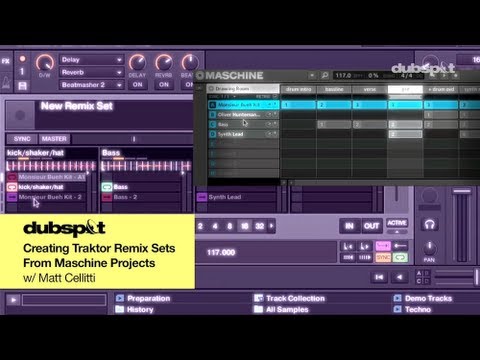Click the Bass slot waveform
Screen dimensions: 480x360
click(x=146, y=166)
